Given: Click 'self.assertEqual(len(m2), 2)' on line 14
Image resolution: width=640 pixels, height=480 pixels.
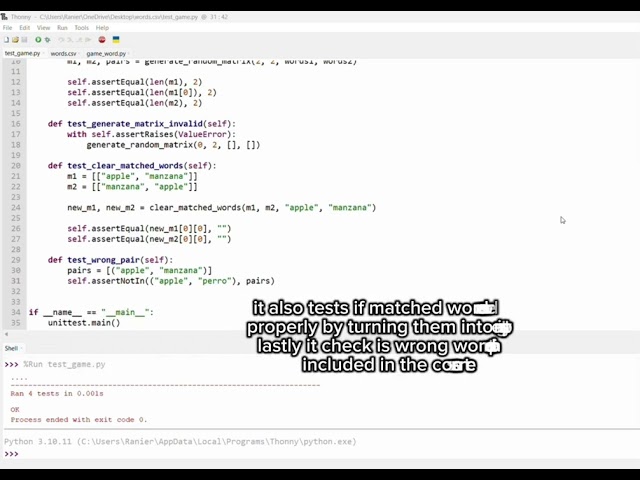Looking at the screenshot, I should (x=135, y=103).
